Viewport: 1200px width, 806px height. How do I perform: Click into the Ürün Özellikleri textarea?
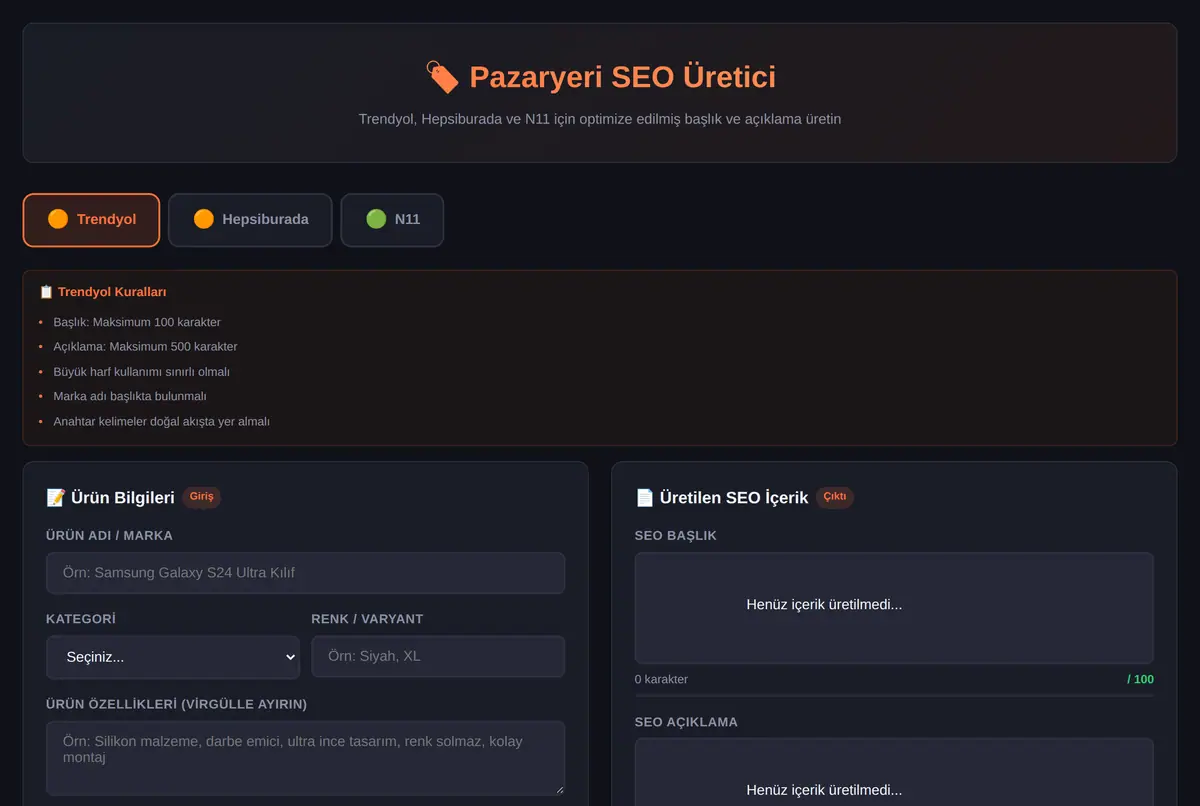tap(305, 758)
